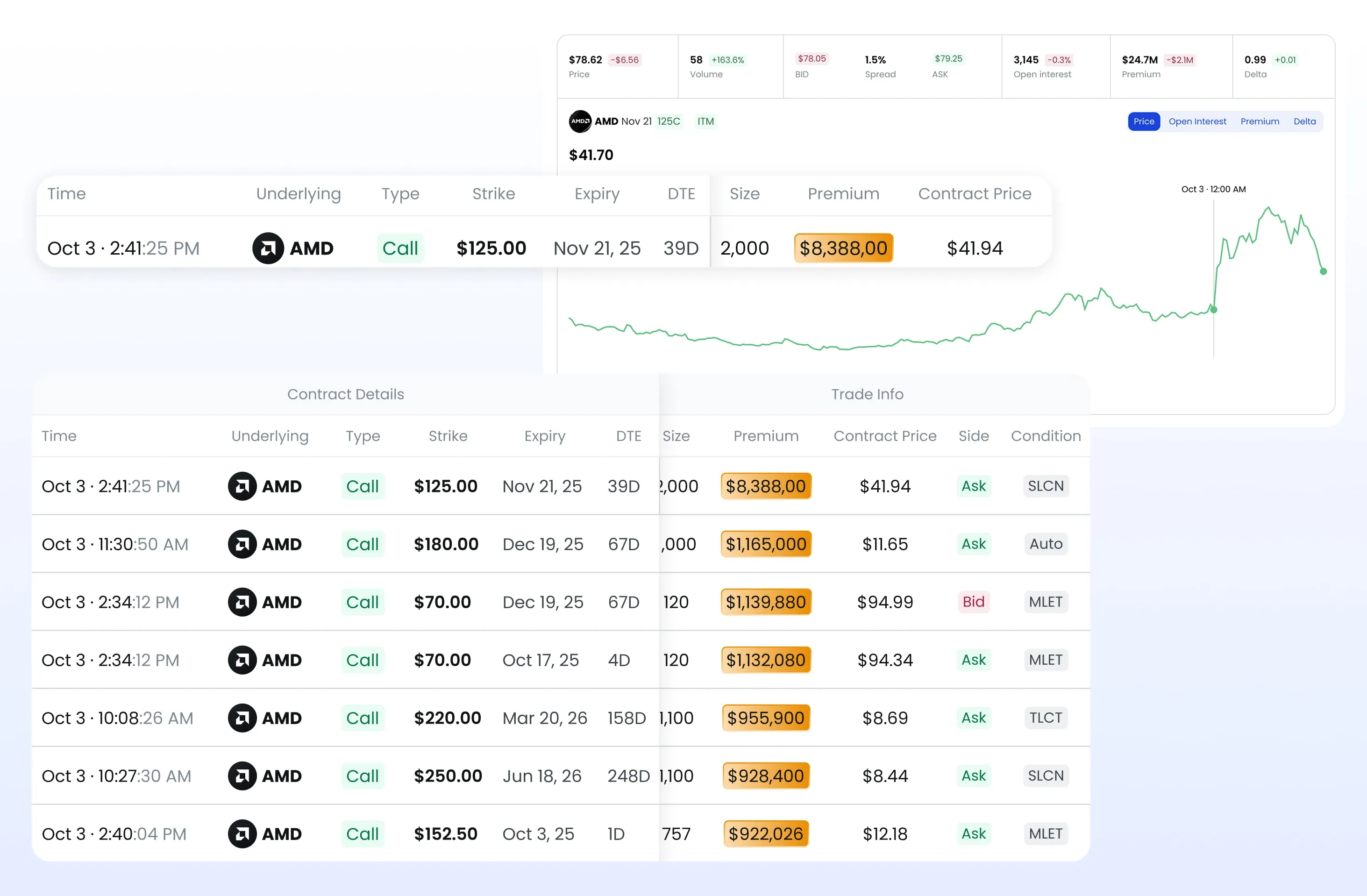The height and width of the screenshot is (896, 1367).
Task: Click AMD logo in $250.00 strike row
Action: click(x=242, y=776)
